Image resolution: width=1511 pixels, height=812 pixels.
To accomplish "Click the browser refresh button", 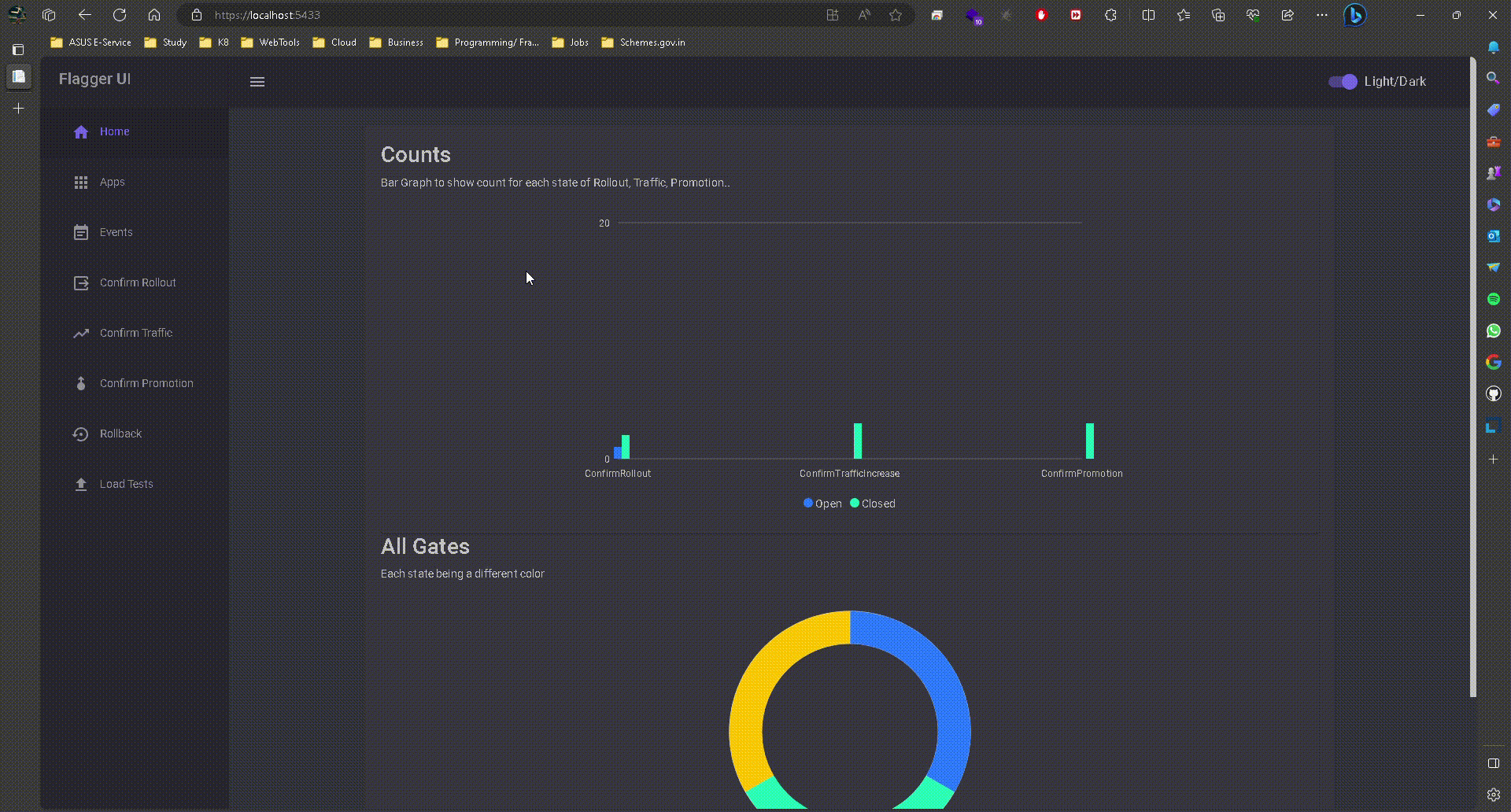I will pyautogui.click(x=120, y=14).
